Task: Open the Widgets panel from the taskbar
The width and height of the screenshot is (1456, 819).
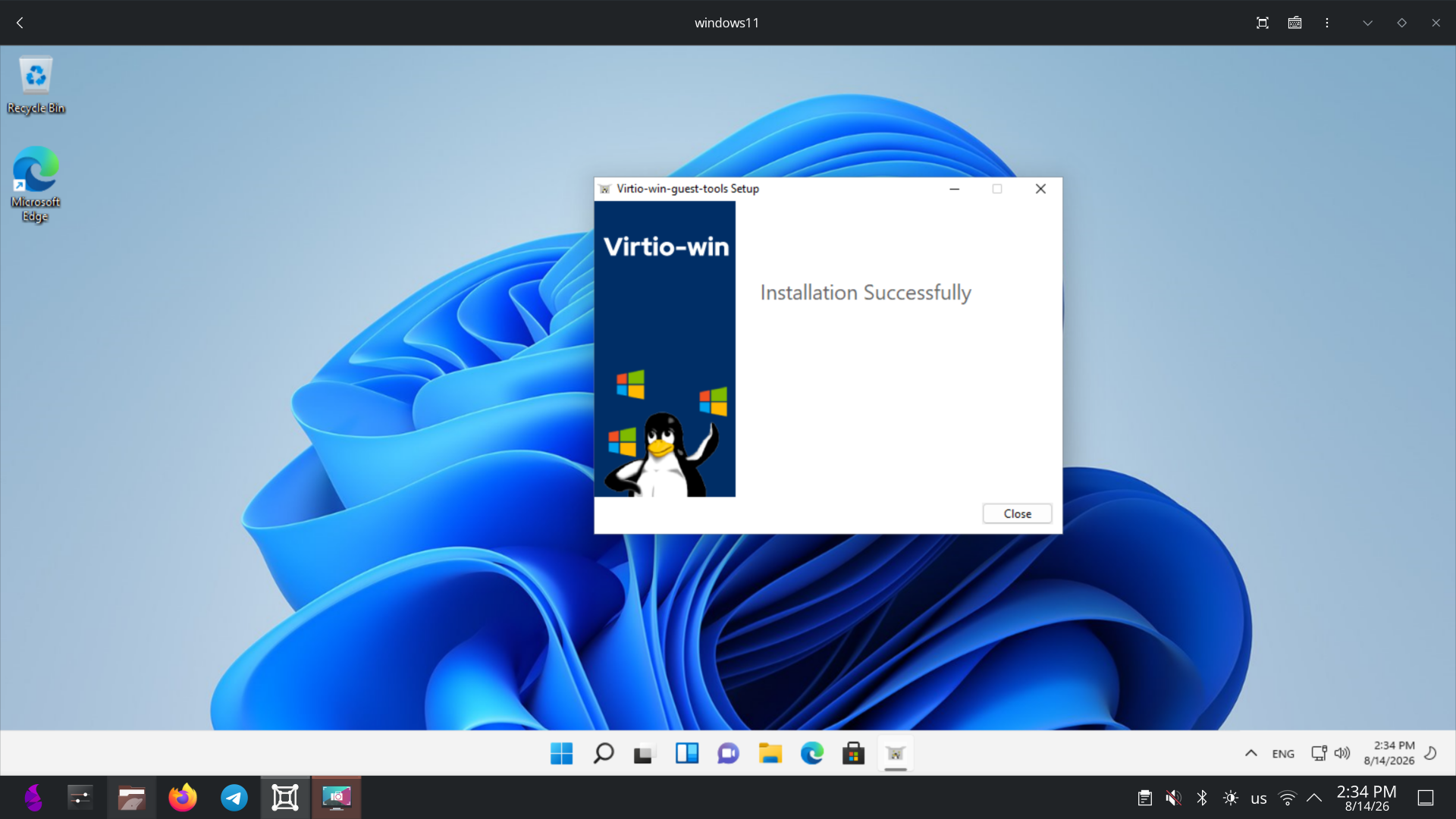Action: tap(687, 753)
